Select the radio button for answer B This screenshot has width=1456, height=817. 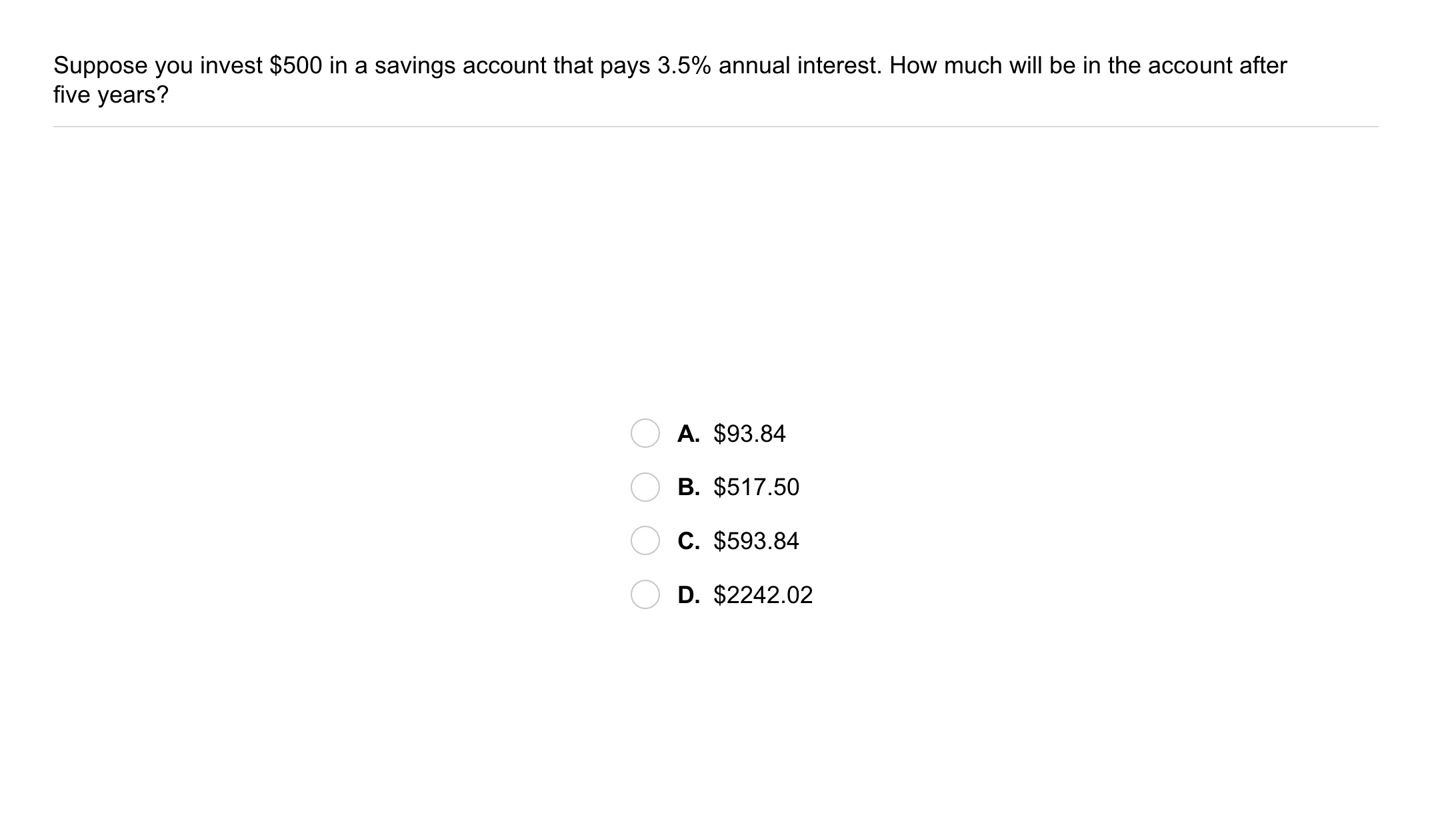(x=645, y=487)
